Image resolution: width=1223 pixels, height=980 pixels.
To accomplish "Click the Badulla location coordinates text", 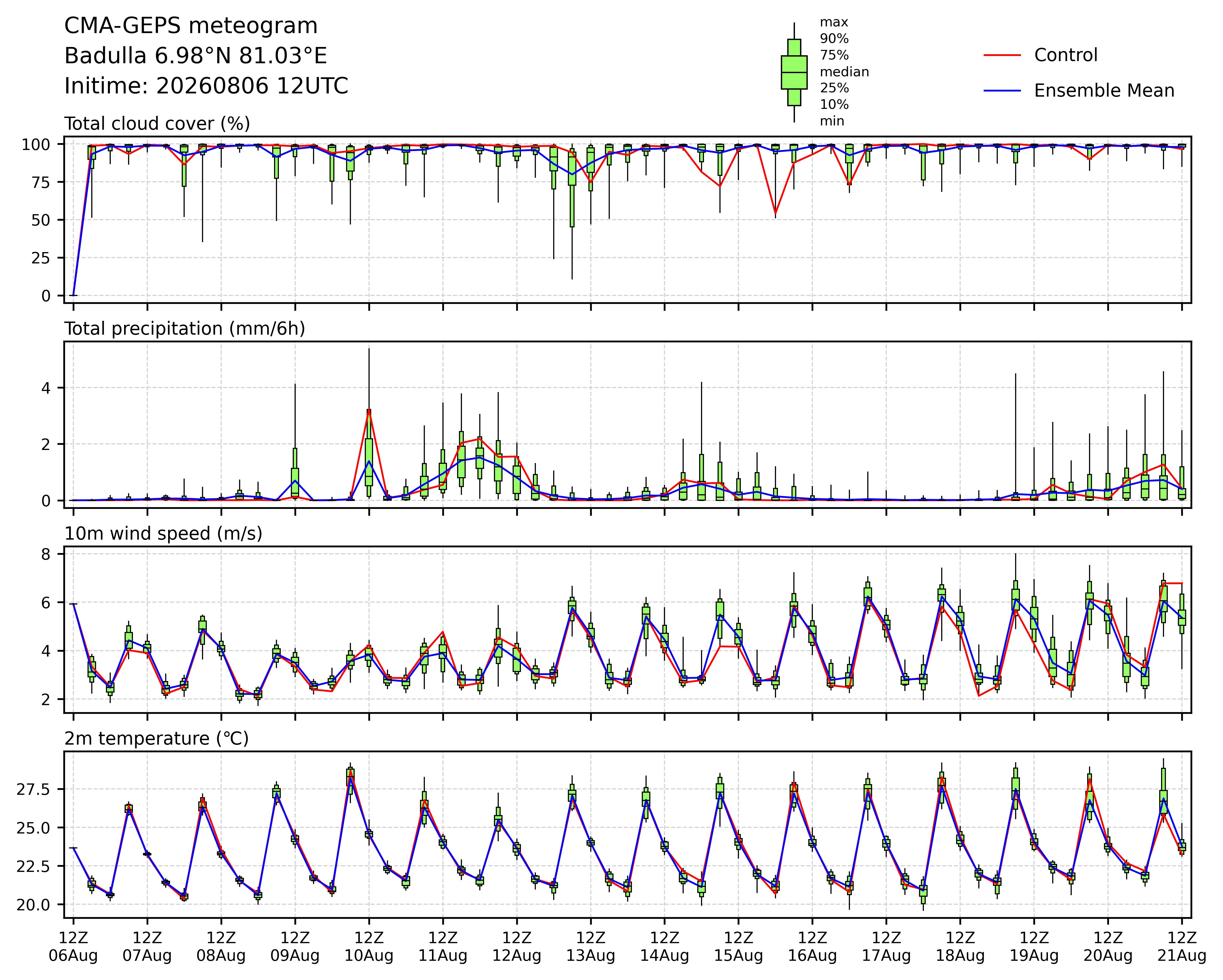I will [196, 56].
